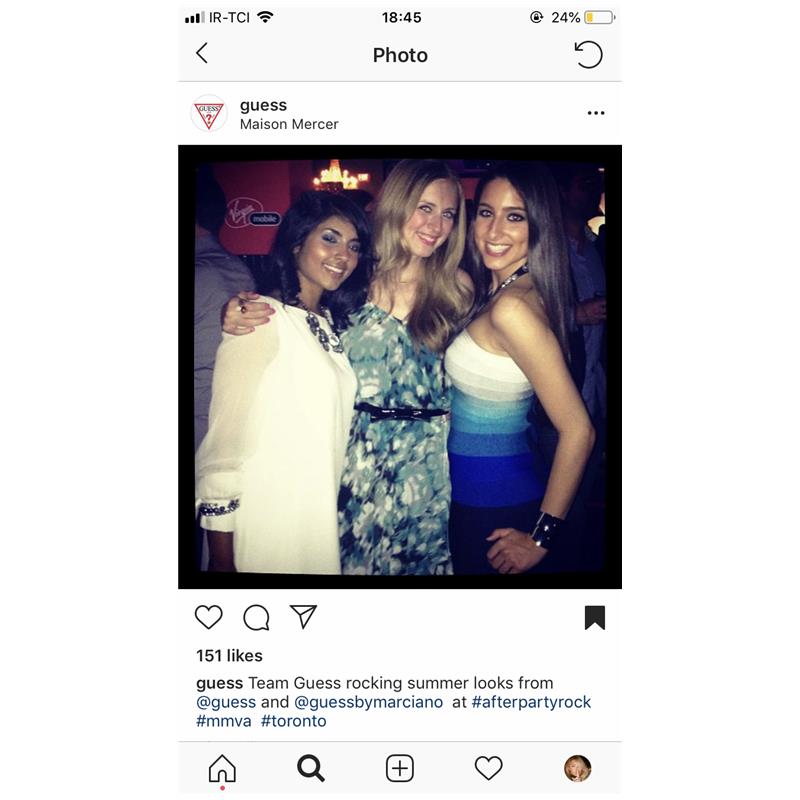Open comments with the speech bubble icon
The image size is (800, 800).
click(x=256, y=617)
